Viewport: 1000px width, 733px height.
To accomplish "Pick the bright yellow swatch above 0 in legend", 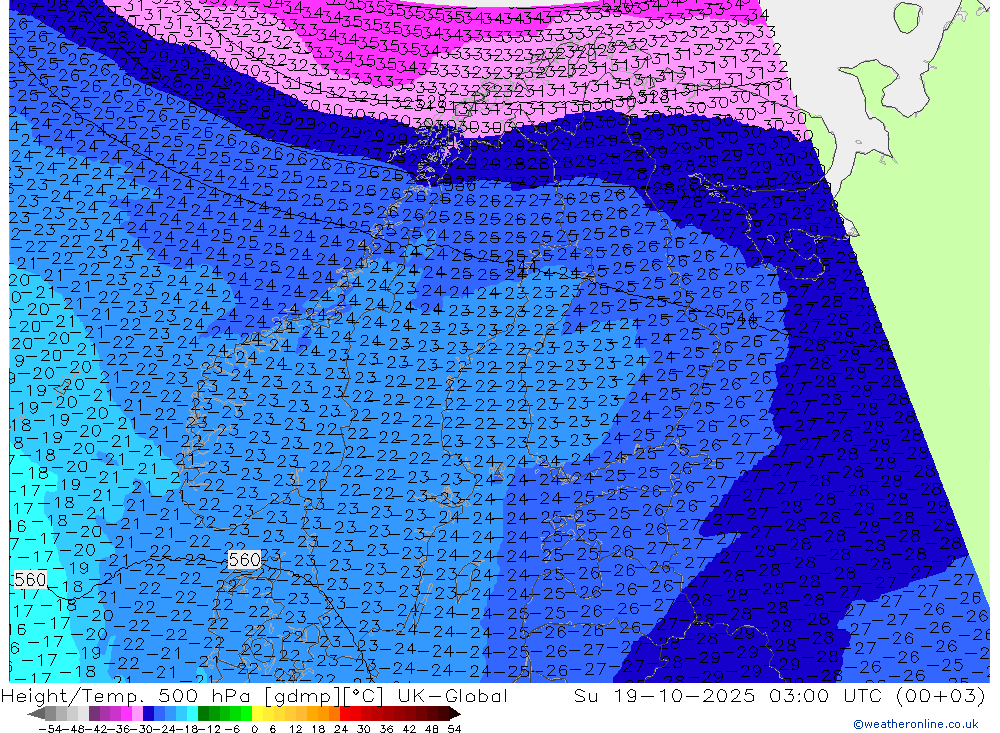I will pyautogui.click(x=258, y=713).
